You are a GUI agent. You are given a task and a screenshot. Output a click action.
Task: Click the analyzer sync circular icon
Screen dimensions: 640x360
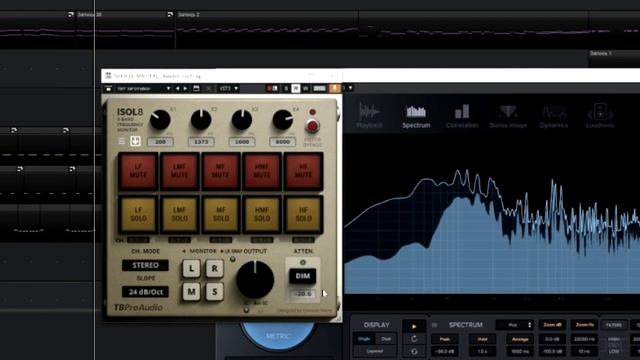point(414,351)
